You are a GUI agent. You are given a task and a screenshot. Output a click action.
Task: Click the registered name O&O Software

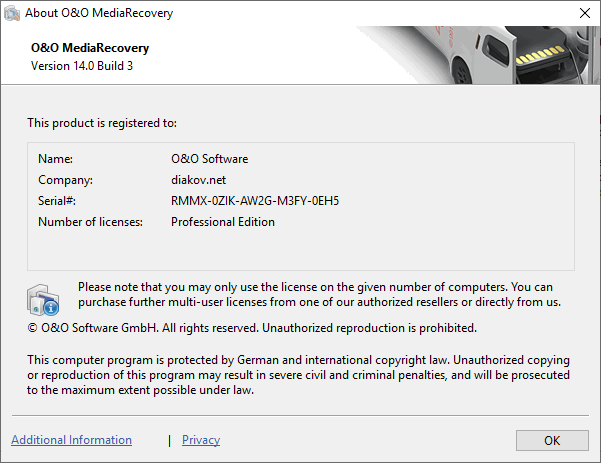point(209,159)
